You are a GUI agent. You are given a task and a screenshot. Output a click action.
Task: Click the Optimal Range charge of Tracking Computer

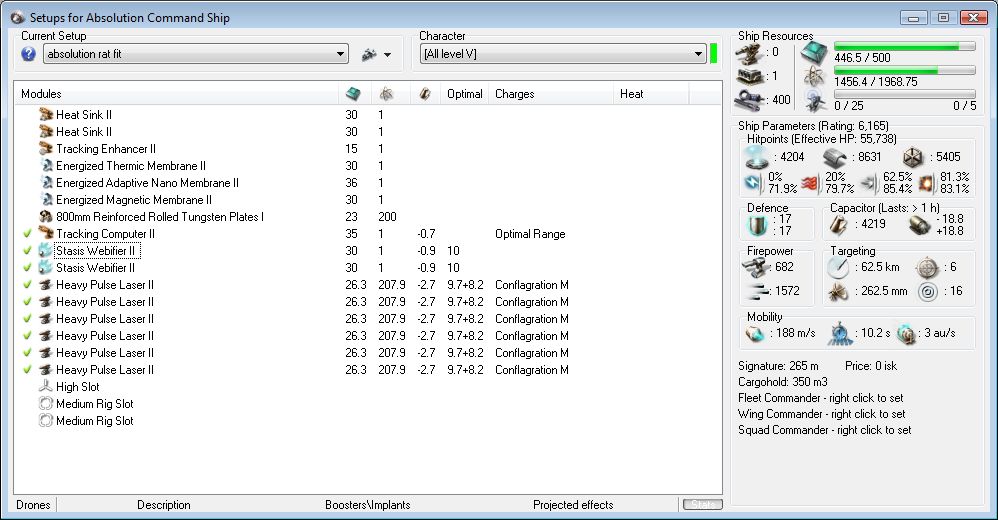point(530,234)
